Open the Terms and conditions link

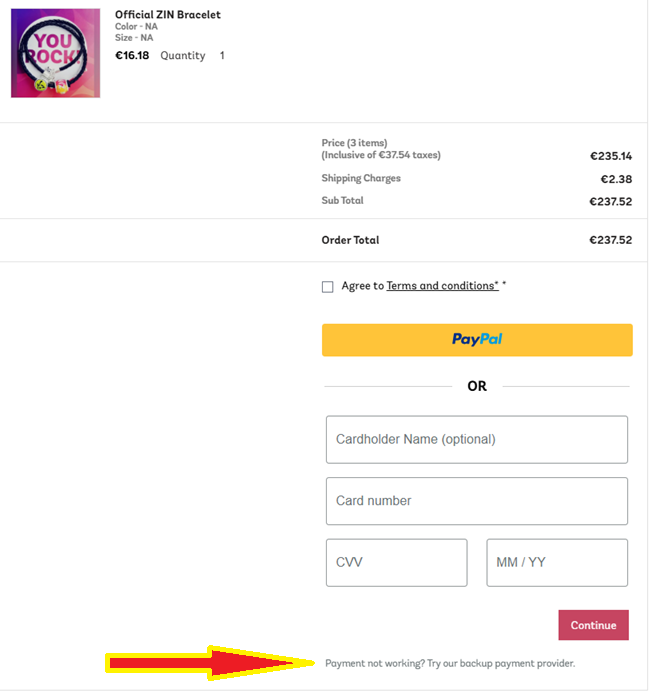coord(442,286)
